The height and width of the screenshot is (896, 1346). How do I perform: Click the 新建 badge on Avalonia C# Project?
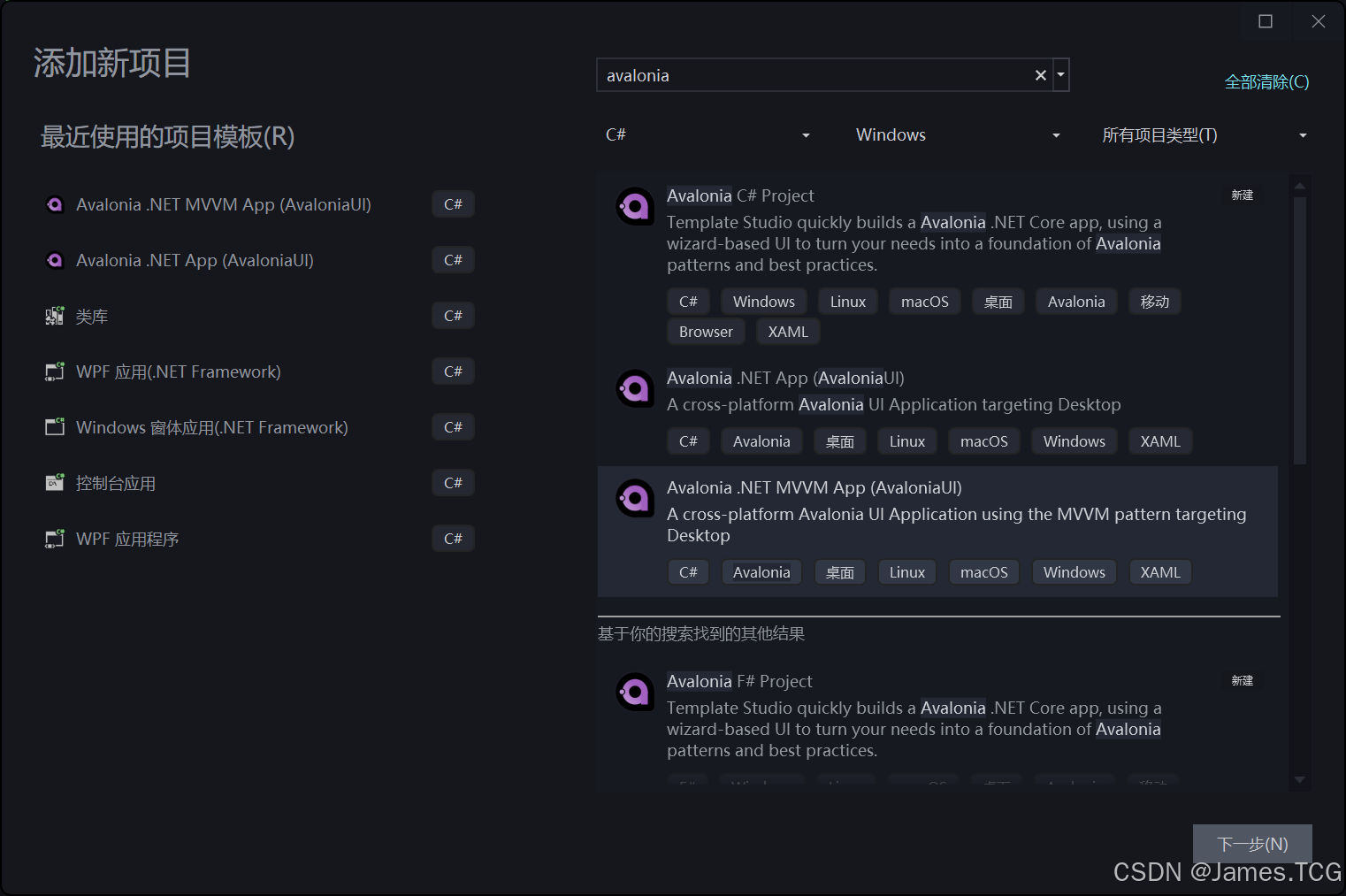1243,195
